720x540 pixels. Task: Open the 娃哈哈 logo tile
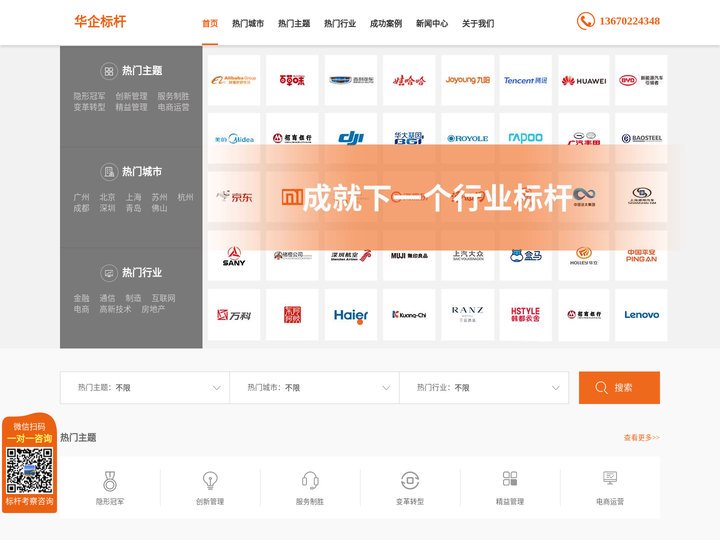pos(409,80)
